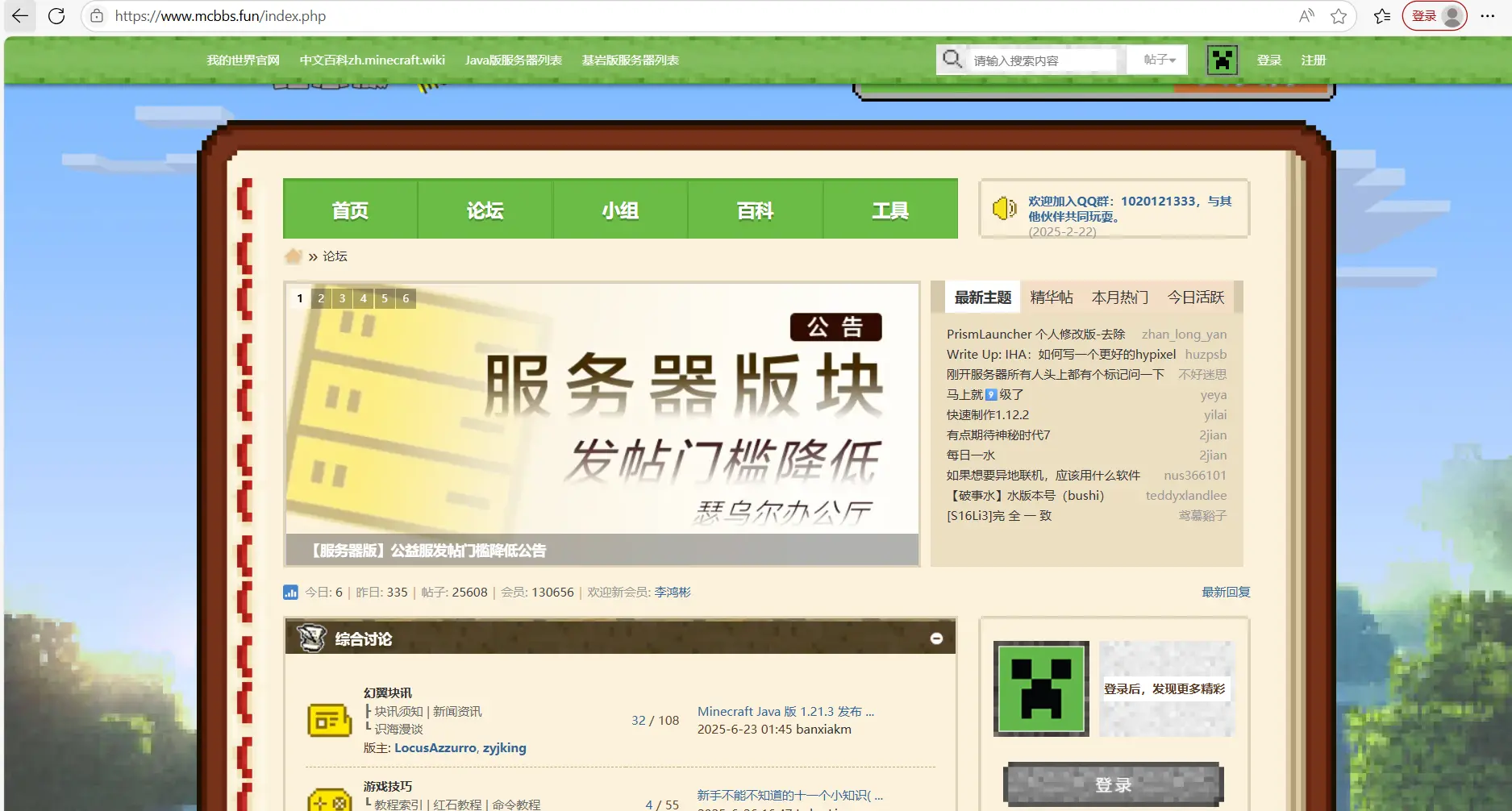
Task: Click the bar chart icon next to 今日: 6
Action: [290, 592]
